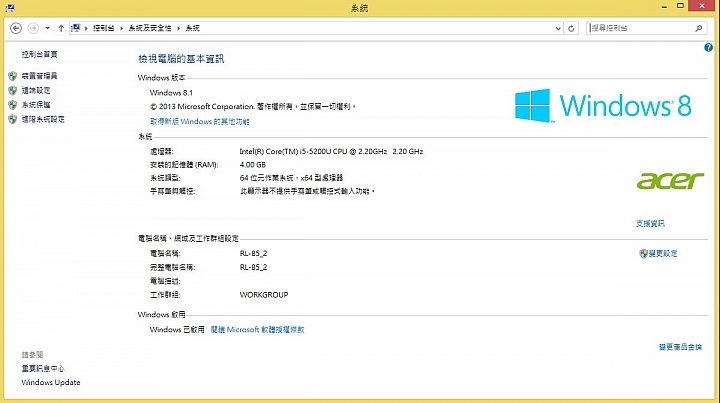Open 閱讀 Microsoft 軟體授權條款 link
The height and width of the screenshot is (403, 720).
[x=258, y=330]
